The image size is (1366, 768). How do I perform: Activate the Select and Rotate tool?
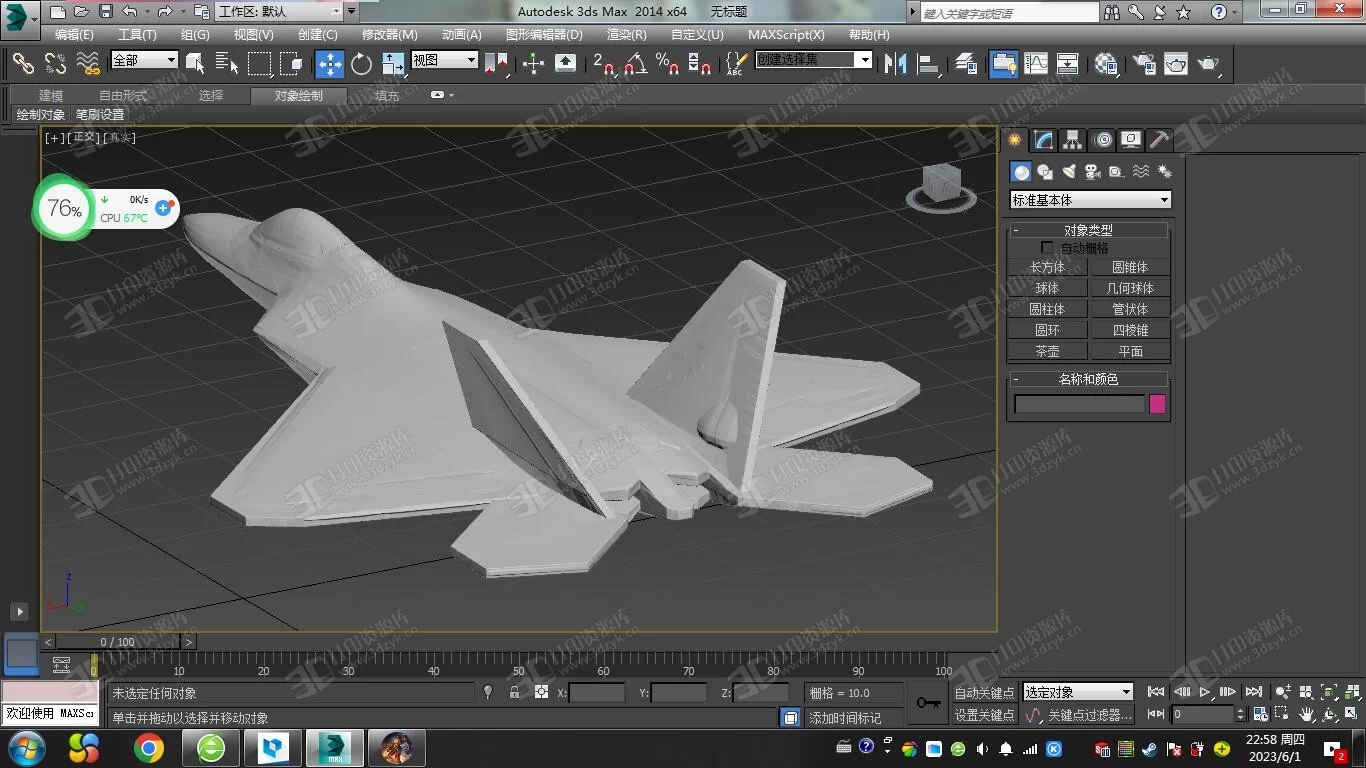coord(361,63)
